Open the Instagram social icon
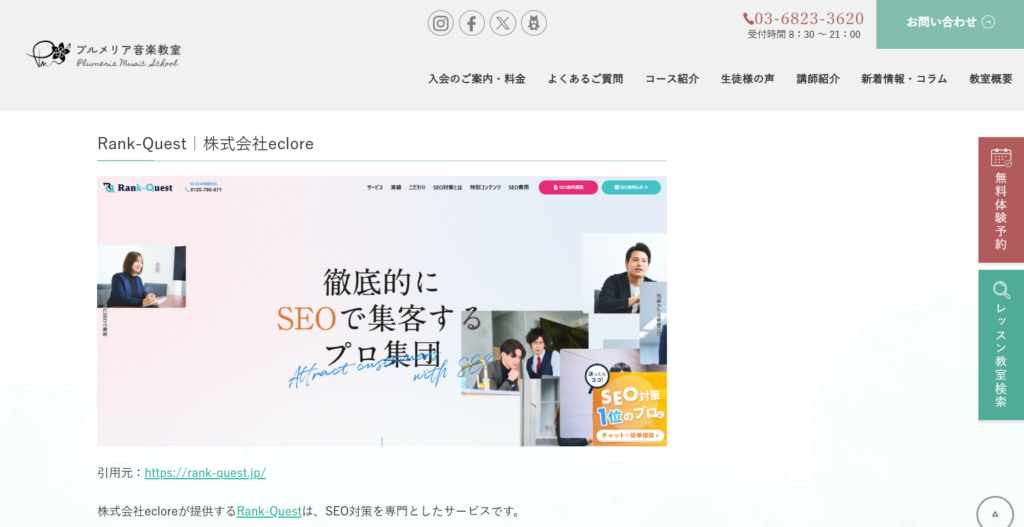 pos(441,23)
